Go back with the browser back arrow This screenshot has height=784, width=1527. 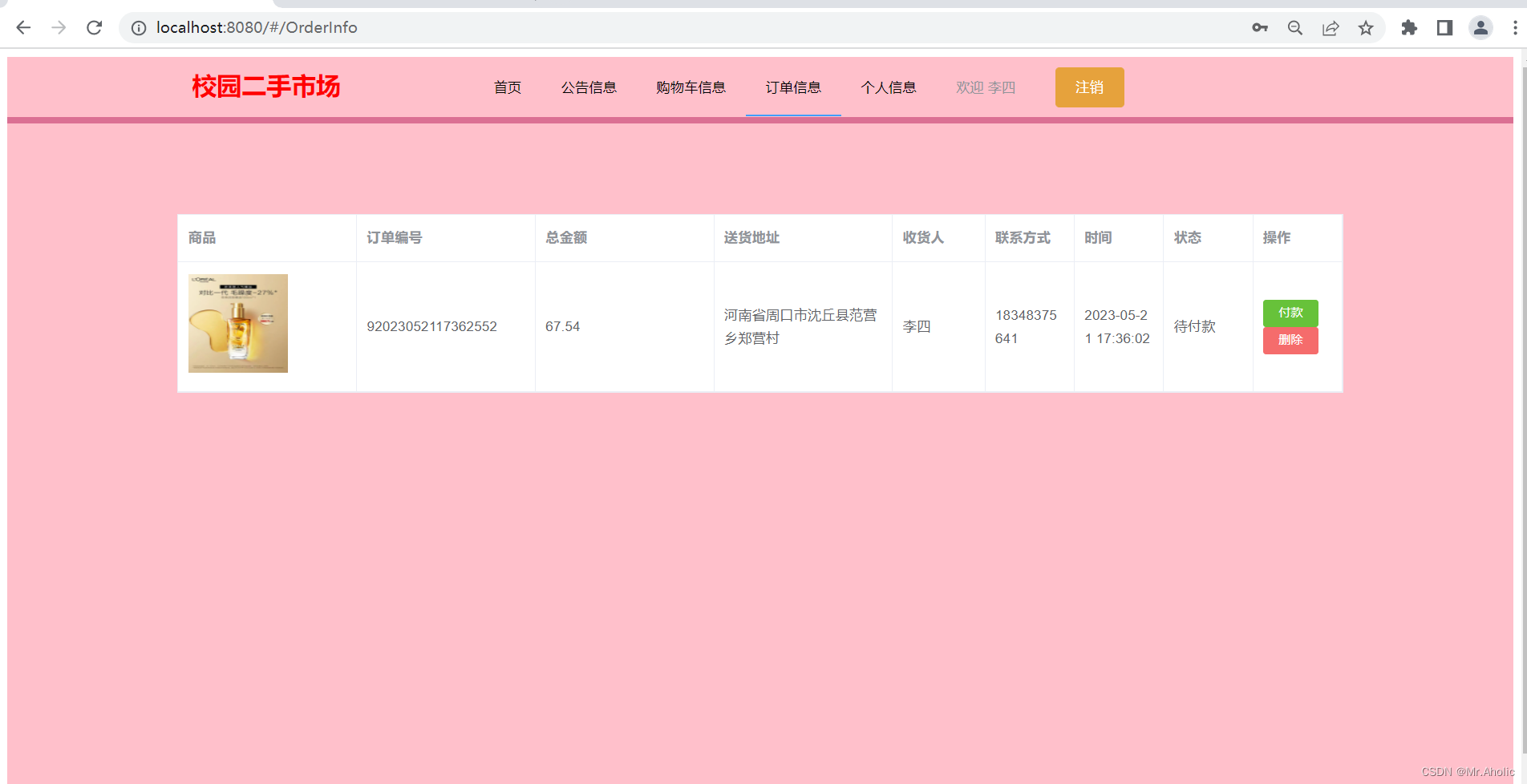23,27
